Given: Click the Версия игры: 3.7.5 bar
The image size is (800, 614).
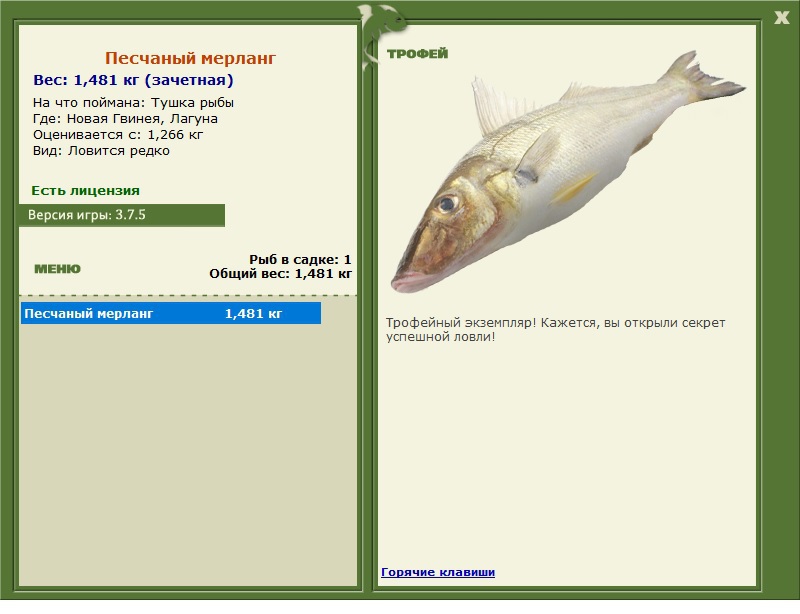Looking at the screenshot, I should tap(121, 215).
